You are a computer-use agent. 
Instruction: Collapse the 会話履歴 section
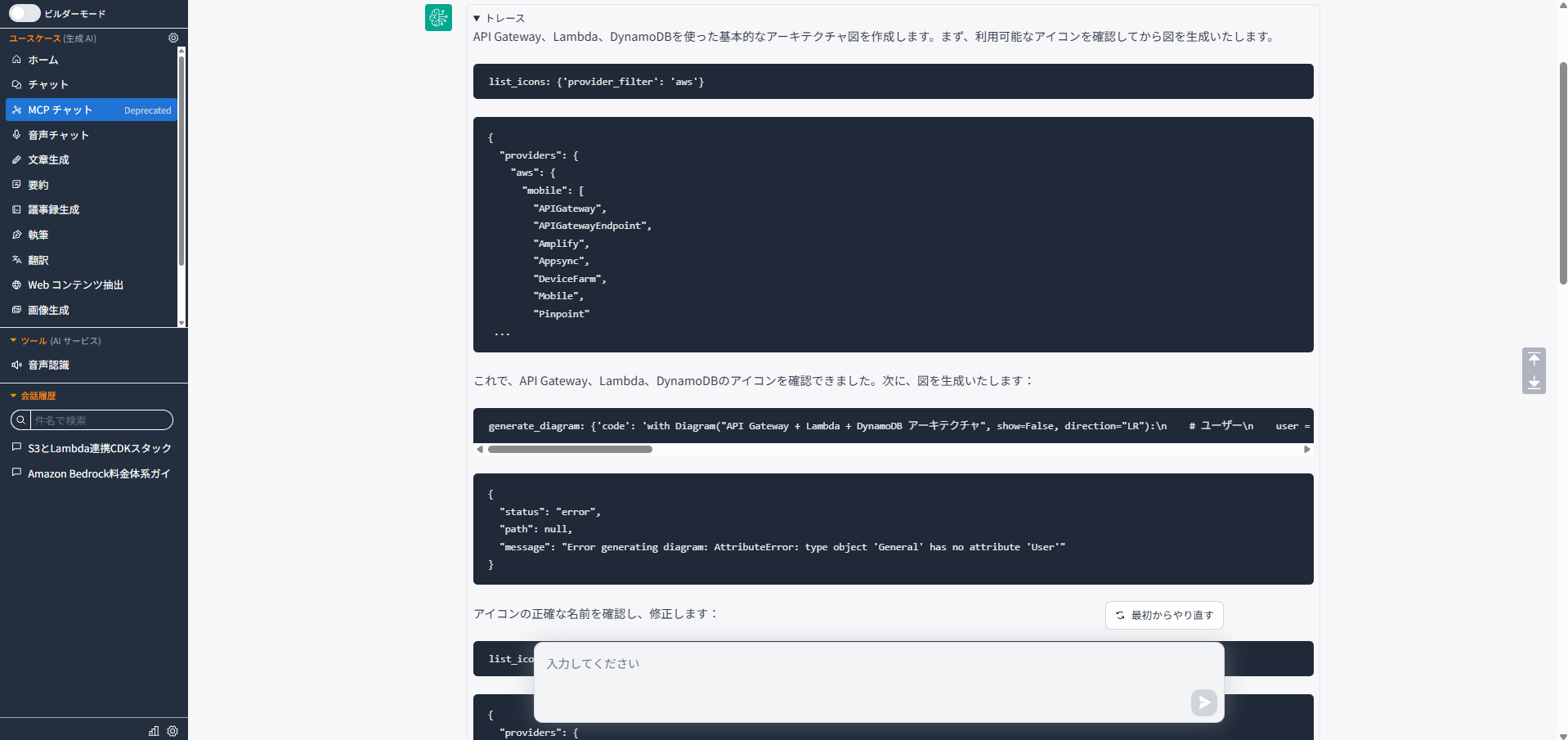33,396
